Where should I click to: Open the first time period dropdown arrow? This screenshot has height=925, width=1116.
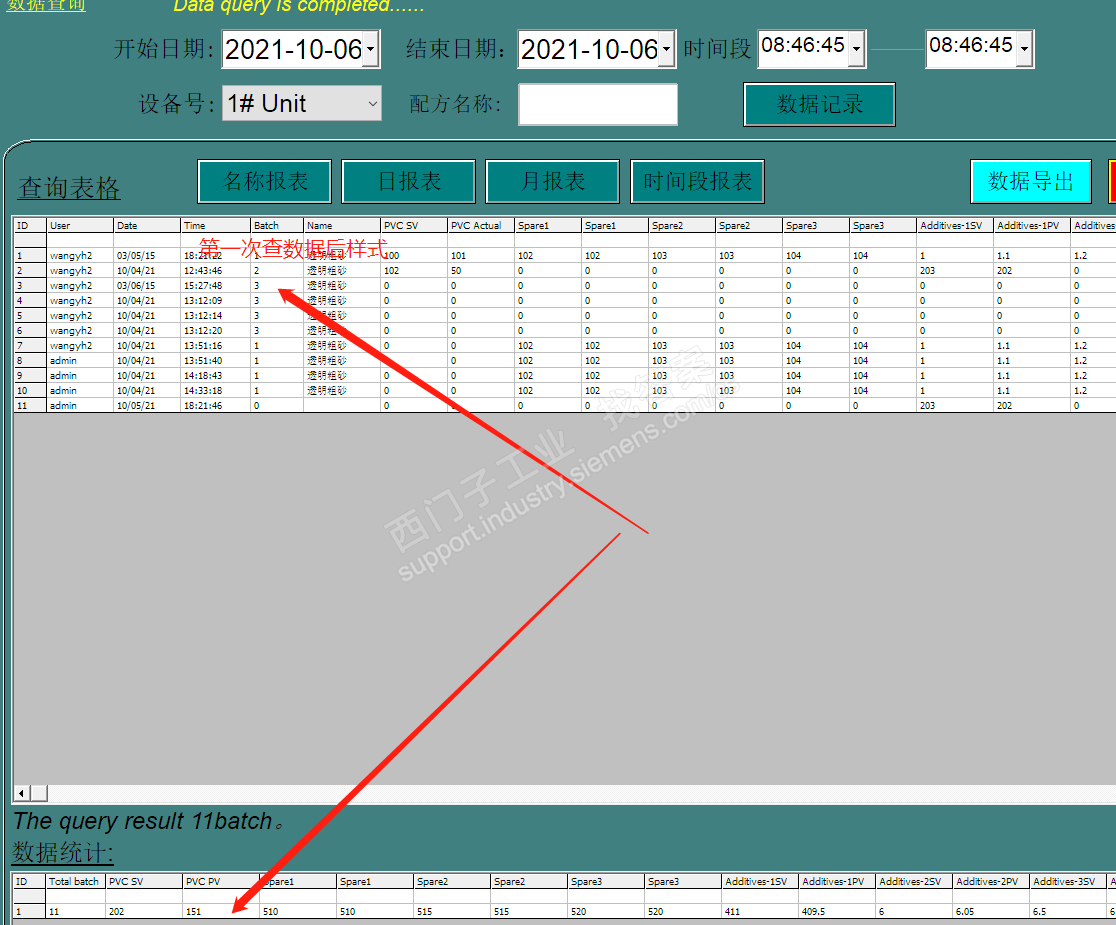pyautogui.click(x=856, y=49)
